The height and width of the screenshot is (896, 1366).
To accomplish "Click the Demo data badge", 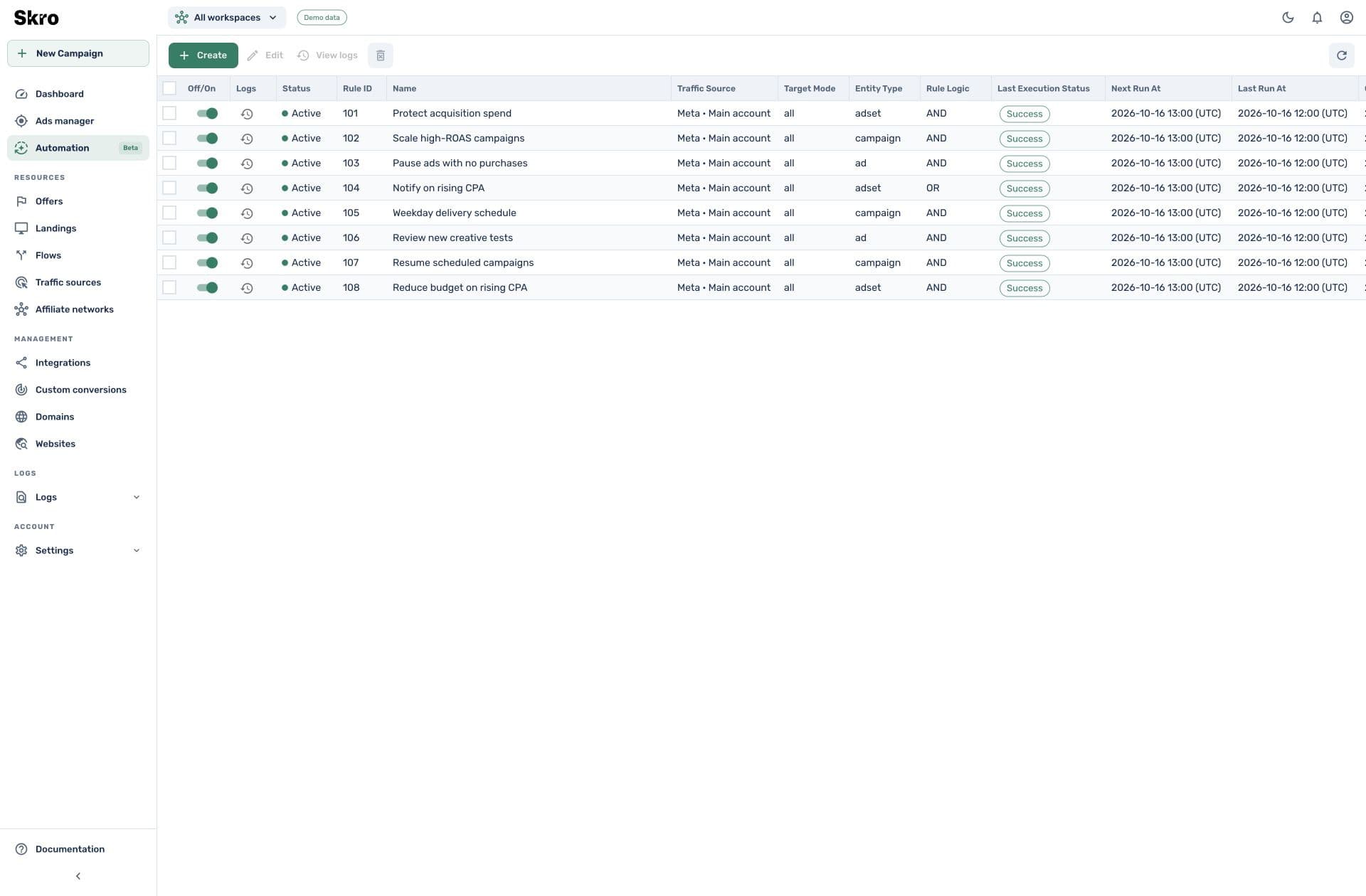I will click(322, 18).
